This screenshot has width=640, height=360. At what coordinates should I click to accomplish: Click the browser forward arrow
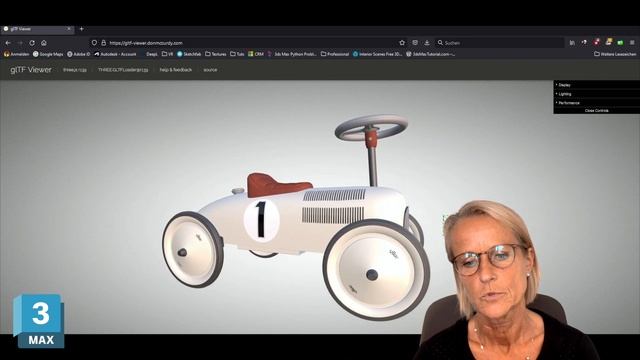tap(20, 43)
